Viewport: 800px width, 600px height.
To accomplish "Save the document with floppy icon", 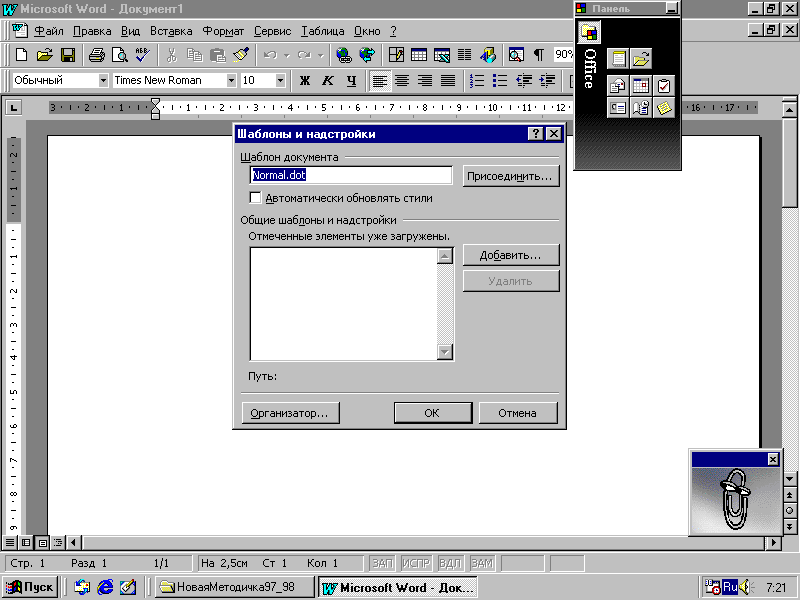I will [68, 55].
